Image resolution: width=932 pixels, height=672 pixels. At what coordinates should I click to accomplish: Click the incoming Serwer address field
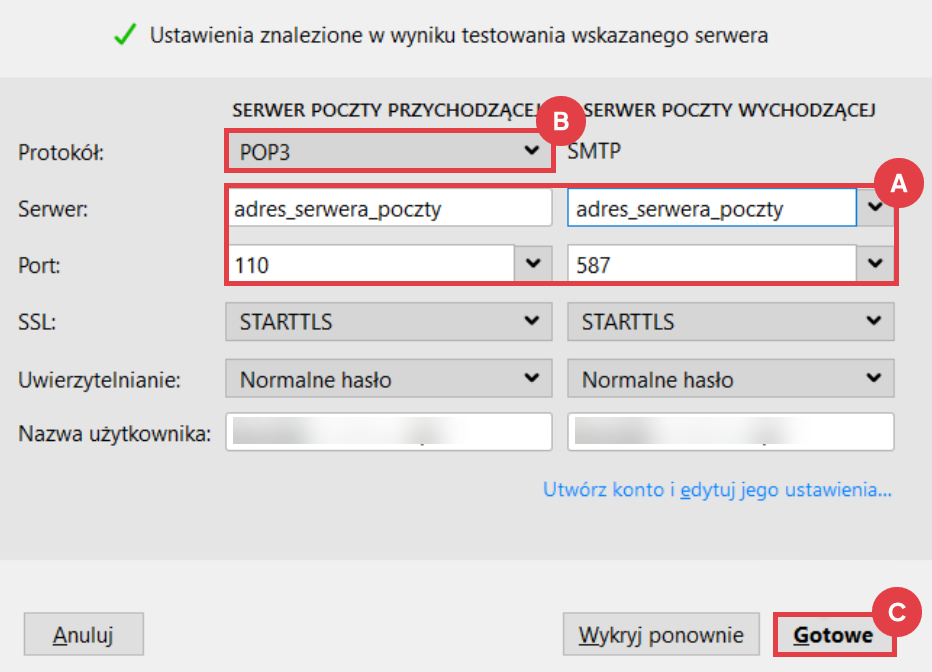coord(389,209)
